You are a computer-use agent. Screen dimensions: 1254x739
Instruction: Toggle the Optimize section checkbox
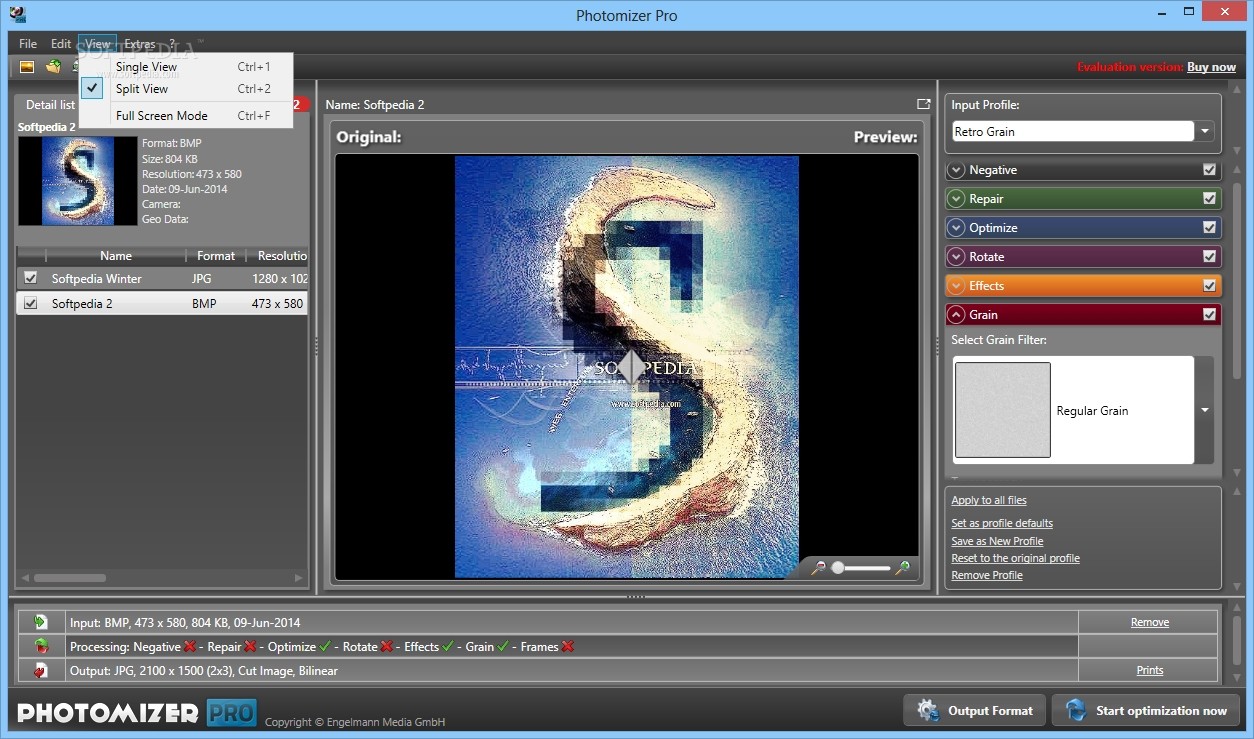point(1210,228)
